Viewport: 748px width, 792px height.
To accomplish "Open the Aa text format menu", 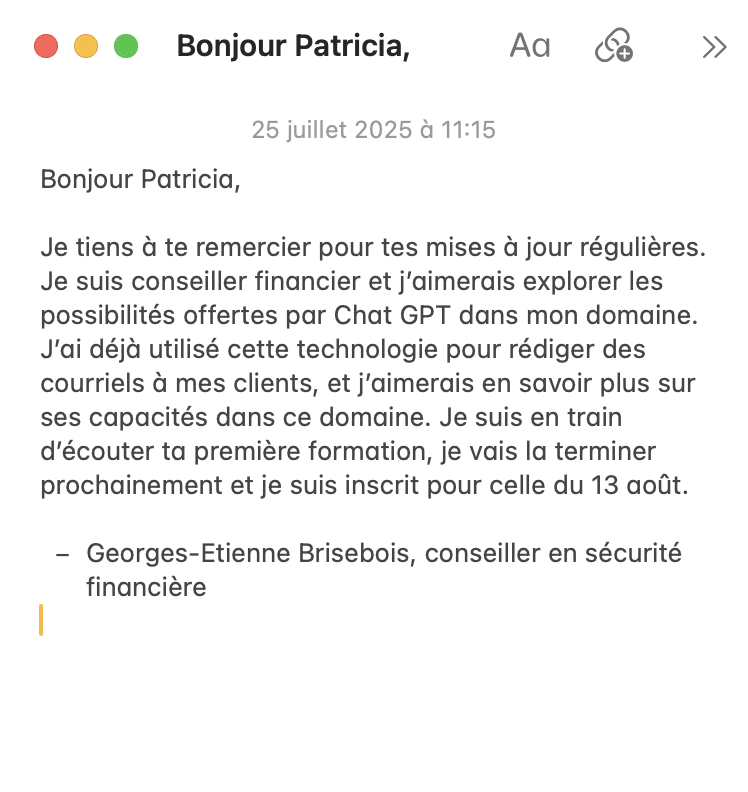I will click(529, 46).
